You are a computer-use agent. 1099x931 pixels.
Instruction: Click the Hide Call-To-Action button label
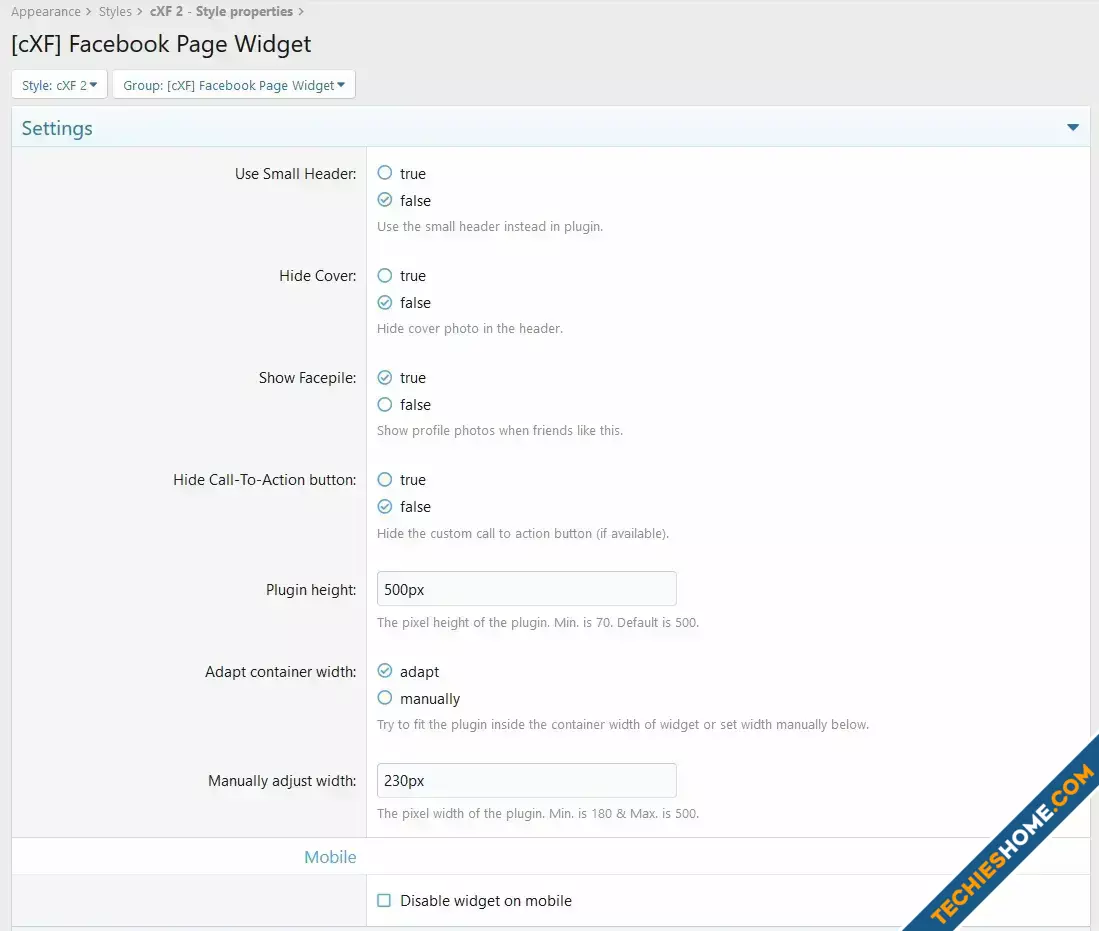point(264,480)
